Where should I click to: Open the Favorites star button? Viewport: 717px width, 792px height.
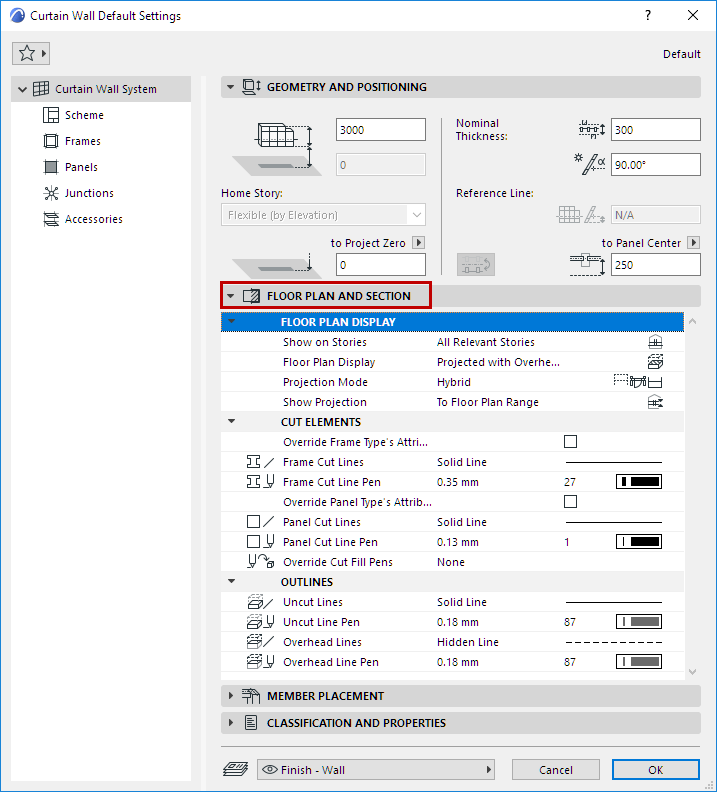(x=31, y=54)
